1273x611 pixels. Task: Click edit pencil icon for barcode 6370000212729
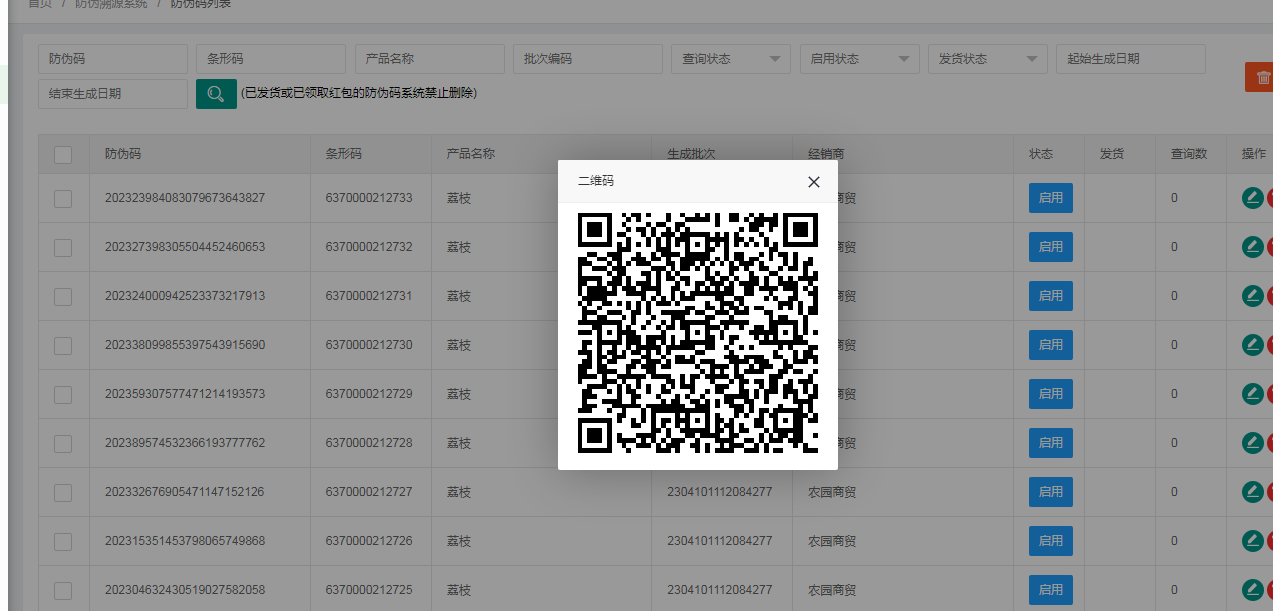(x=1251, y=394)
